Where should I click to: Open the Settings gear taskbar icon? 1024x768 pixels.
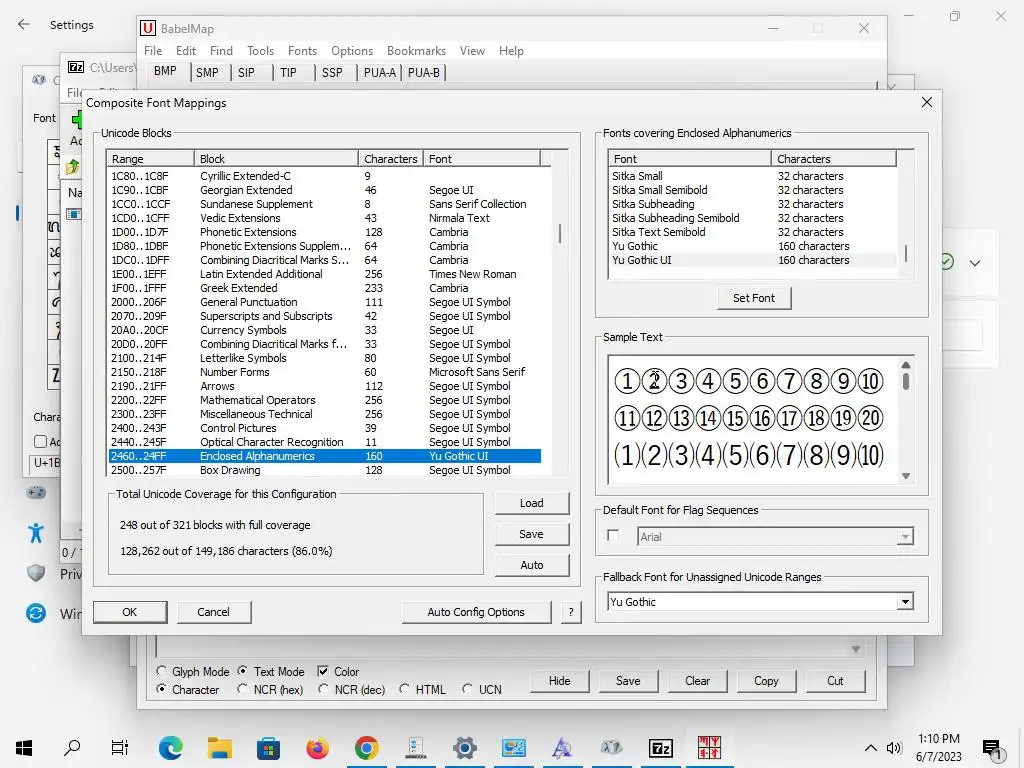[464, 748]
